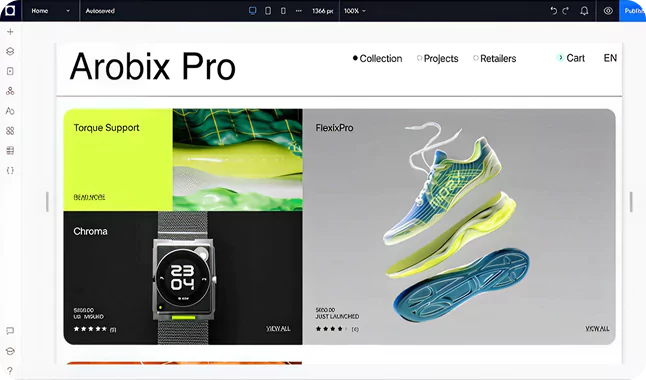Click the undo arrow in top bar
Image resolution: width=646 pixels, height=380 pixels.
point(553,11)
